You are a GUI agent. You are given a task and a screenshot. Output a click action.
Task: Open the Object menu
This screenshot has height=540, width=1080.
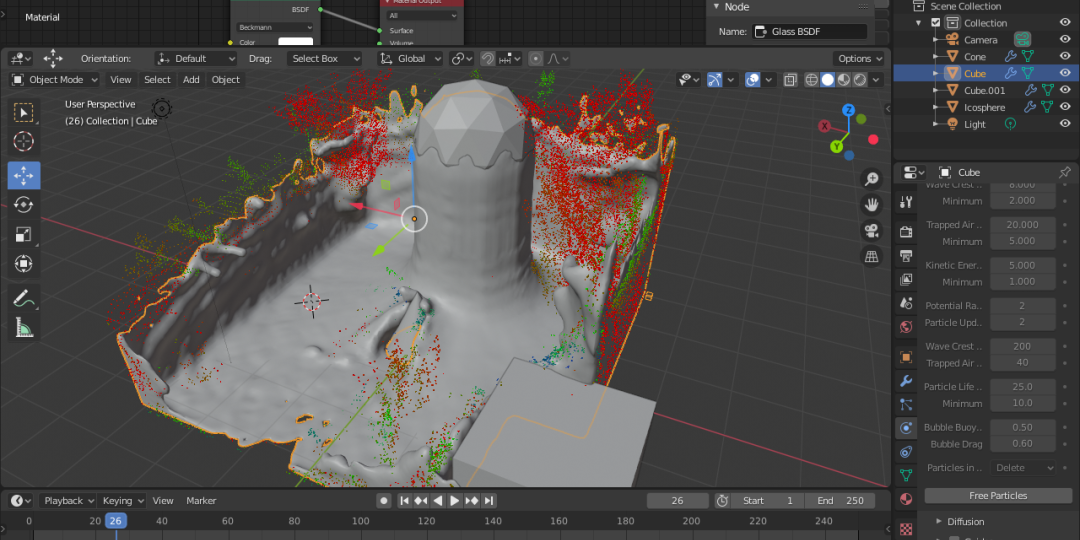(x=226, y=80)
